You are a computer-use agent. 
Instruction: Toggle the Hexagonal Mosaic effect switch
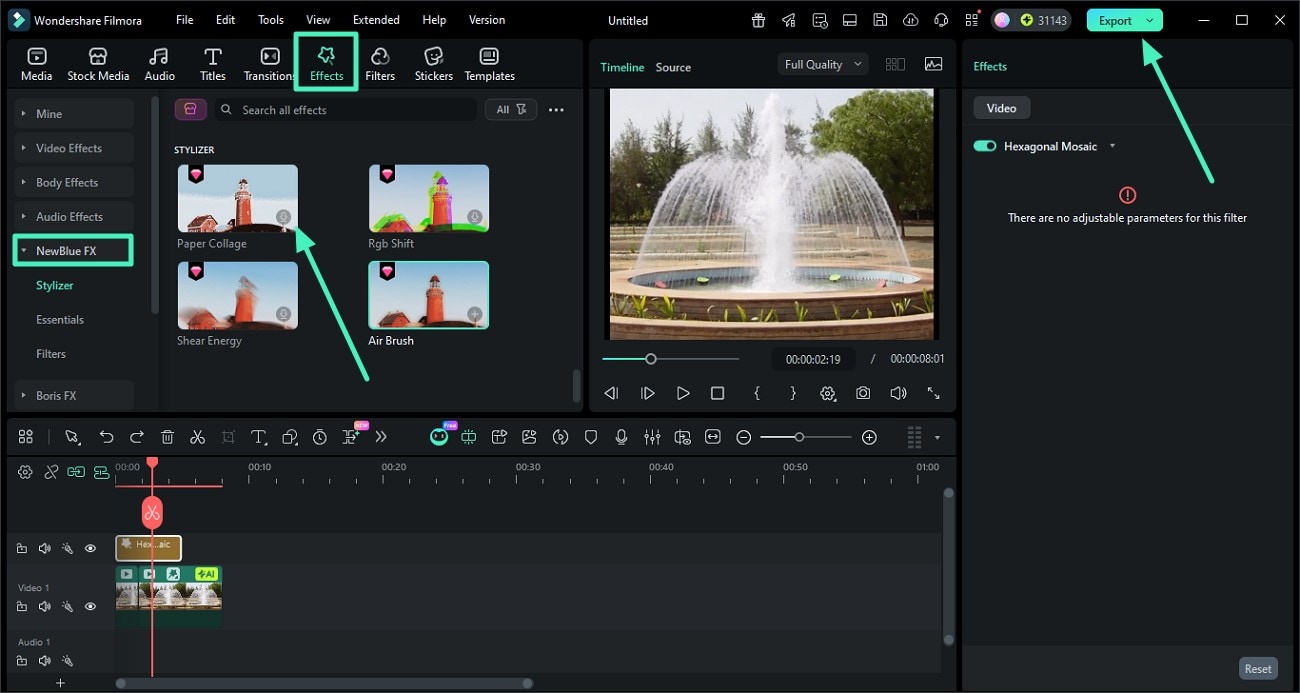985,146
